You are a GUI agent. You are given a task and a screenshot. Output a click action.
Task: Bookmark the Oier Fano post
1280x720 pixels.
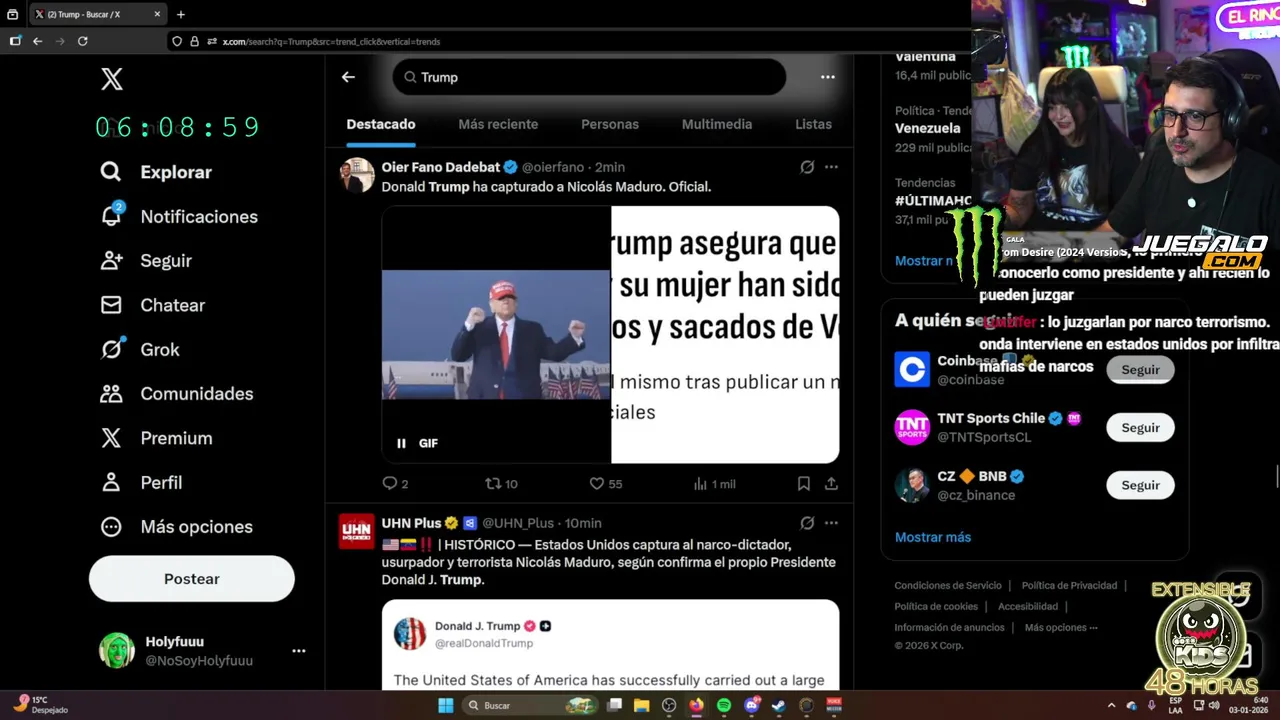pyautogui.click(x=804, y=484)
